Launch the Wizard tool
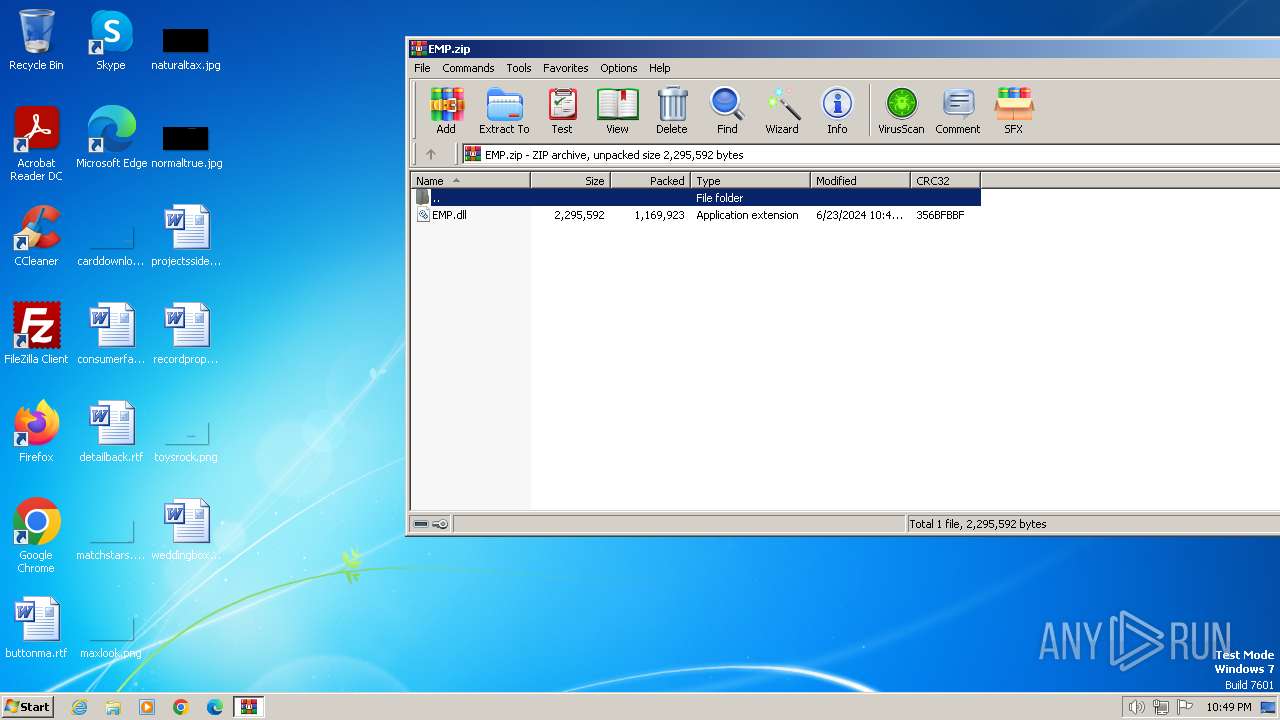 [x=782, y=111]
